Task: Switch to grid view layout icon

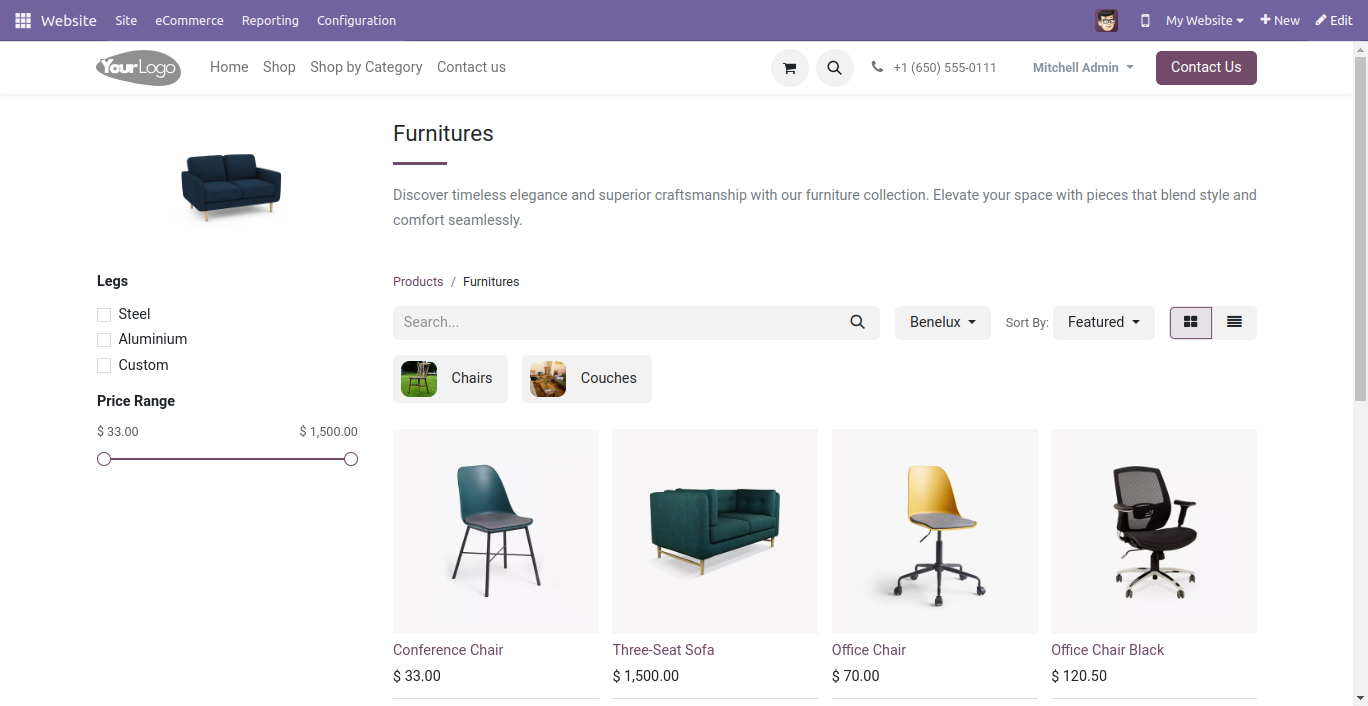Action: point(1190,322)
